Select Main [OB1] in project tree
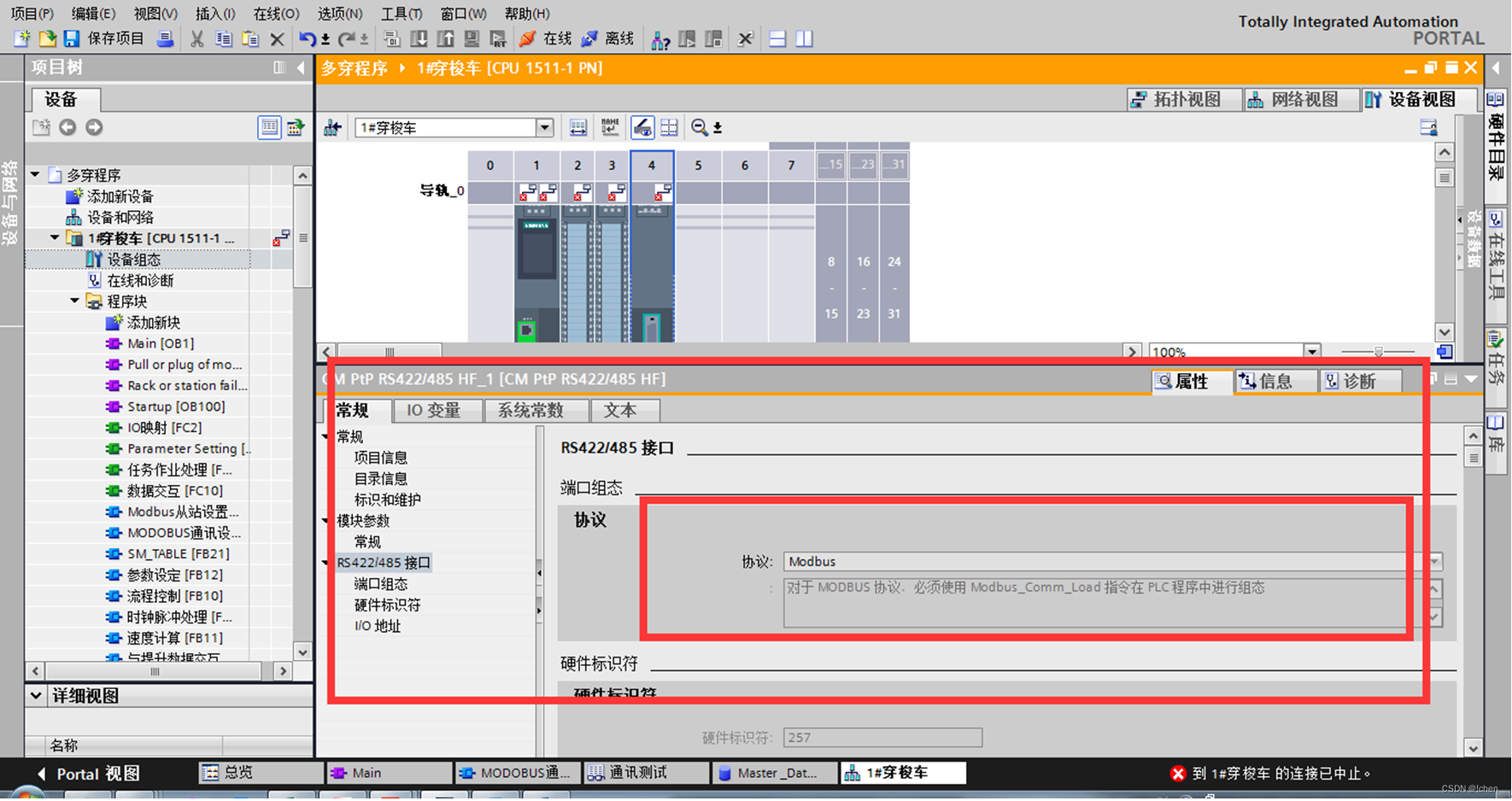 160,343
